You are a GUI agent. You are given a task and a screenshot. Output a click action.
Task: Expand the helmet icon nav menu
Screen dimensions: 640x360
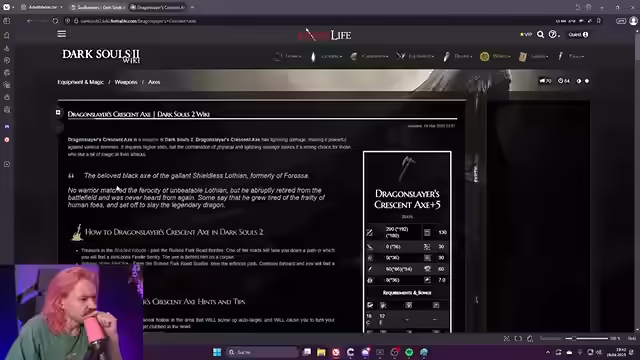click(x=369, y=56)
